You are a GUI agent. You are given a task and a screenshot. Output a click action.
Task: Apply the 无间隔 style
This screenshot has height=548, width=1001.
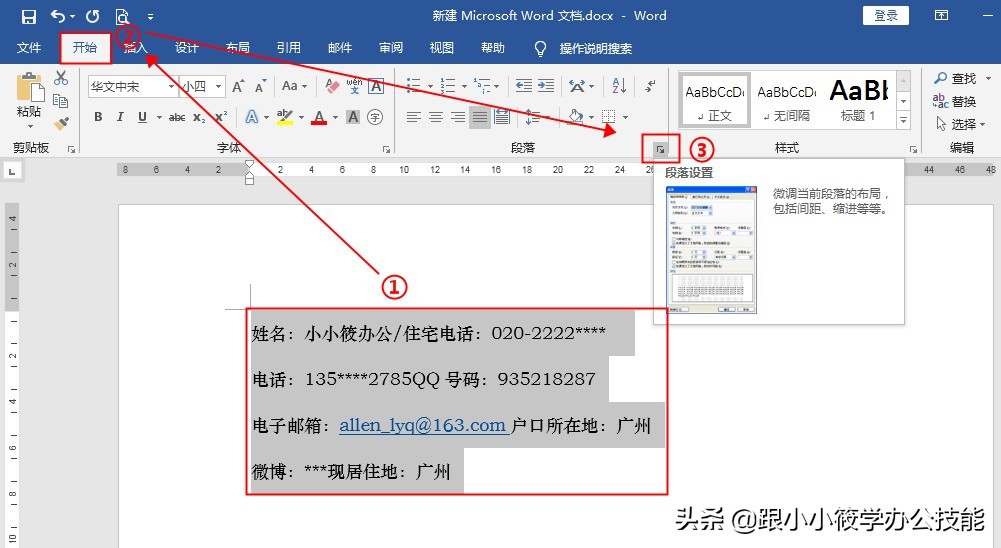click(786, 101)
